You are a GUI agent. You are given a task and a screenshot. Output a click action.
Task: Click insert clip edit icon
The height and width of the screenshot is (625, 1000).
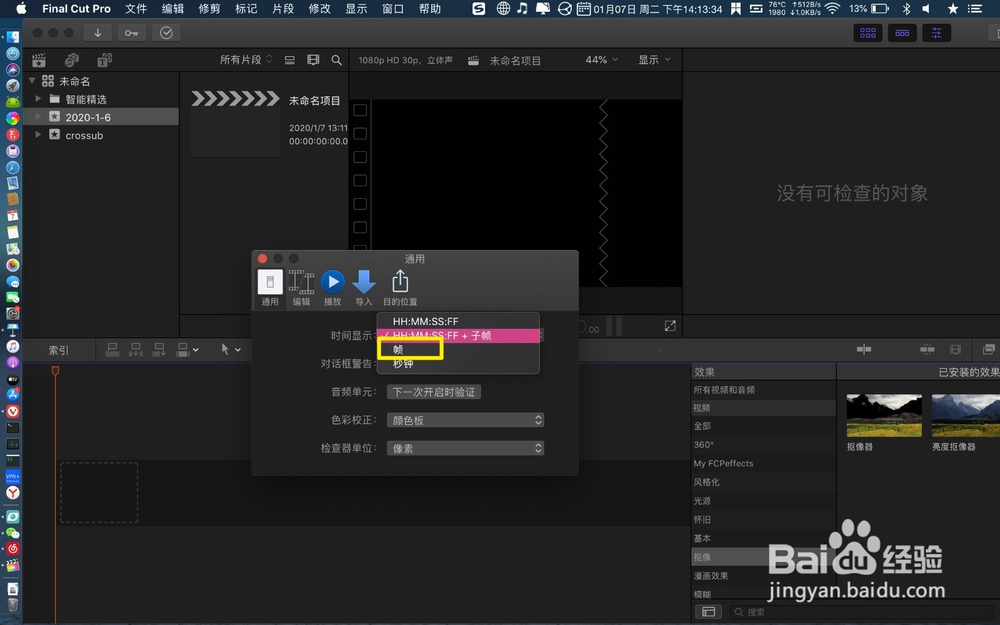click(x=136, y=349)
